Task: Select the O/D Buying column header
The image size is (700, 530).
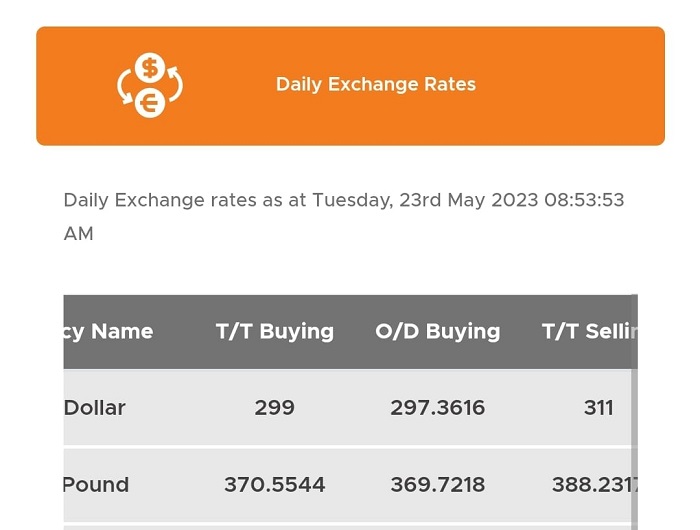Action: click(x=438, y=332)
